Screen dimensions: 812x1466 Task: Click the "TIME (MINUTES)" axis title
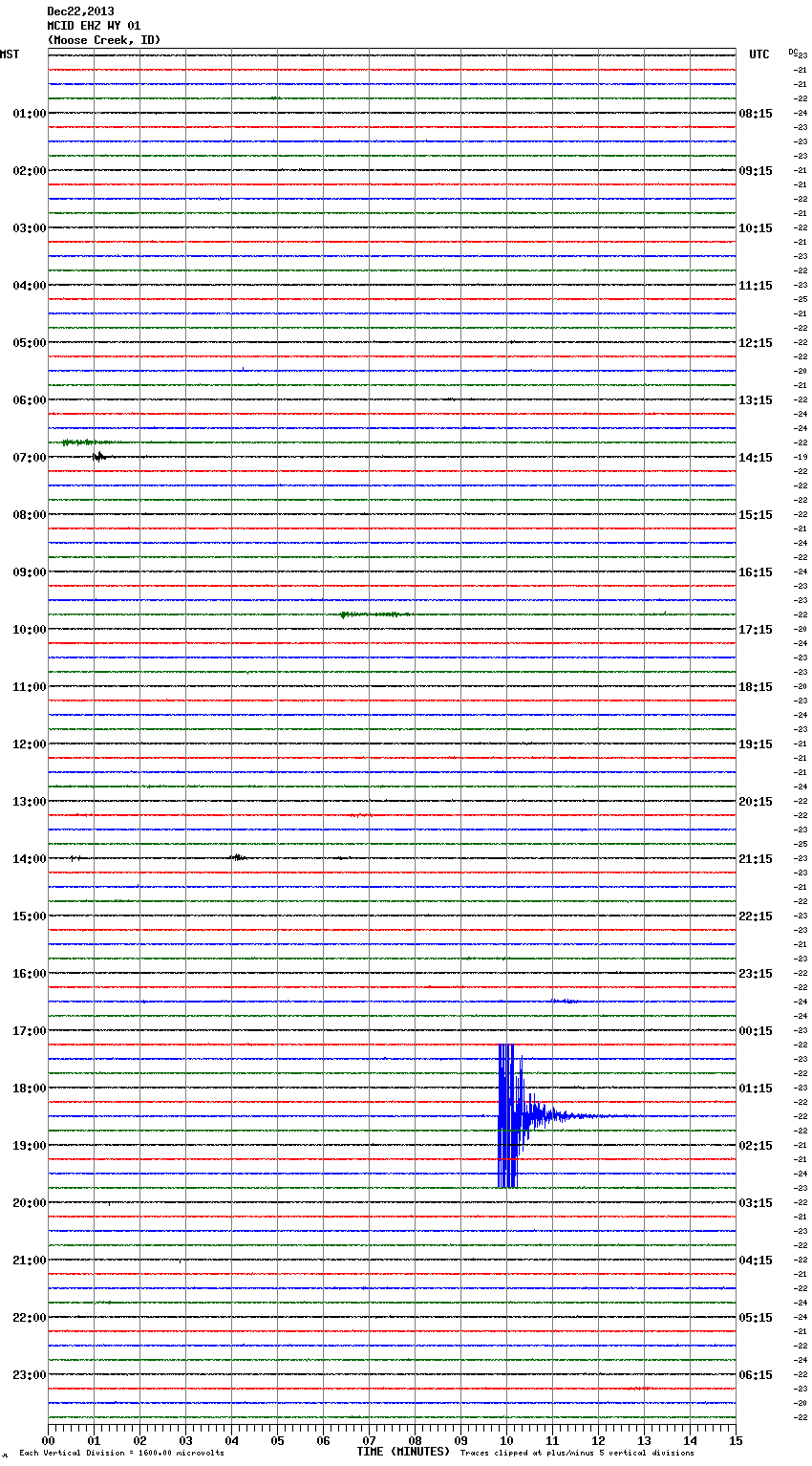[403, 1452]
